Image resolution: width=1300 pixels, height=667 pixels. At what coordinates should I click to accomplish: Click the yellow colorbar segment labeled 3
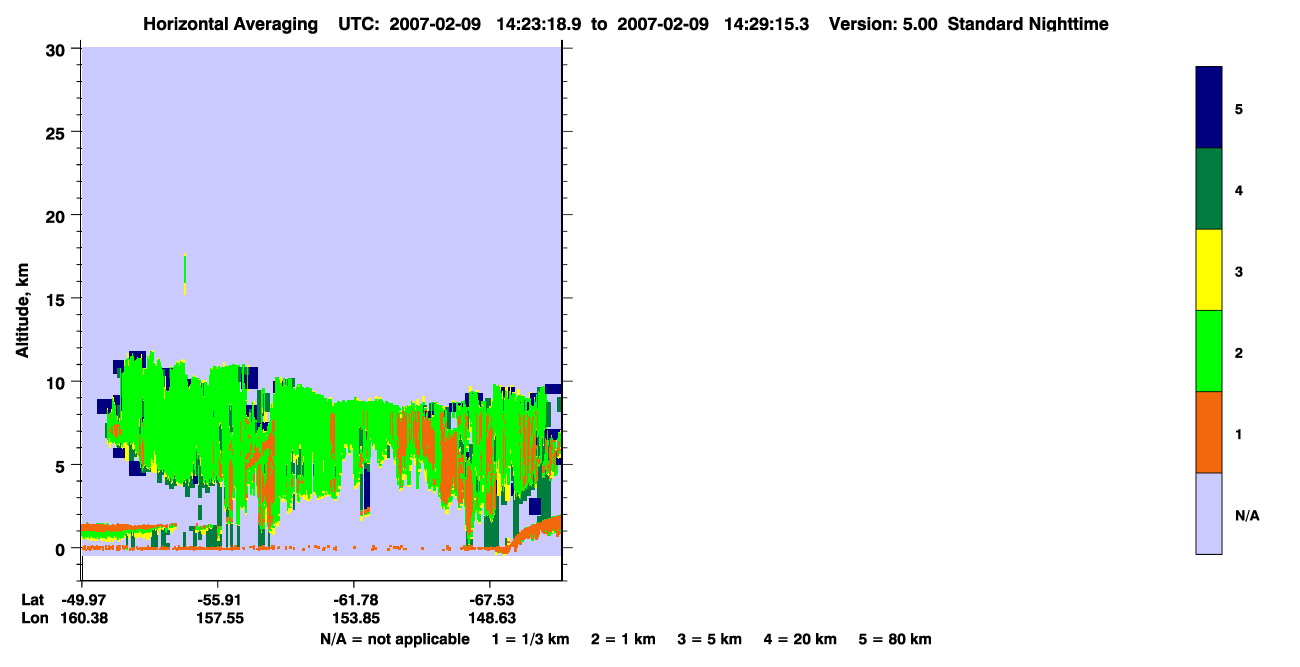tap(1209, 270)
